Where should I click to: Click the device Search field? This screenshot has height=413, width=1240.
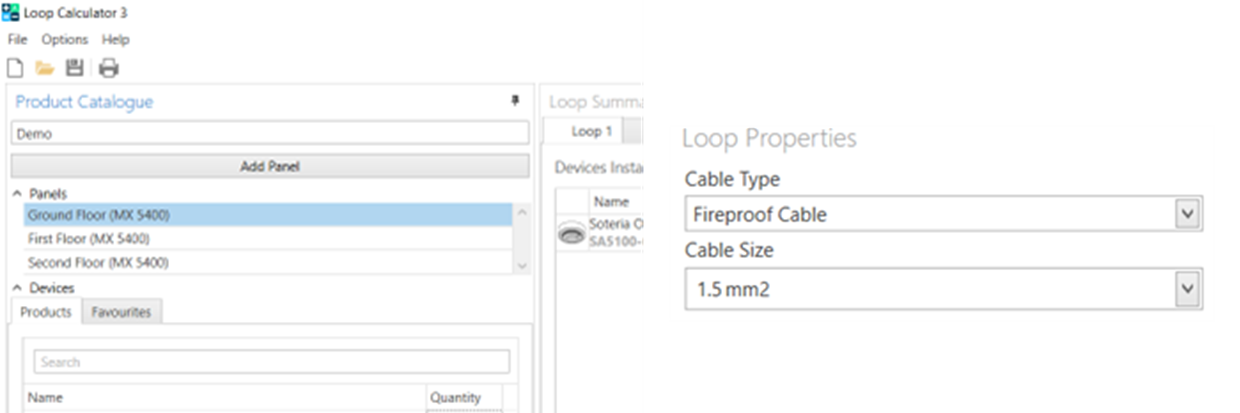pos(272,362)
